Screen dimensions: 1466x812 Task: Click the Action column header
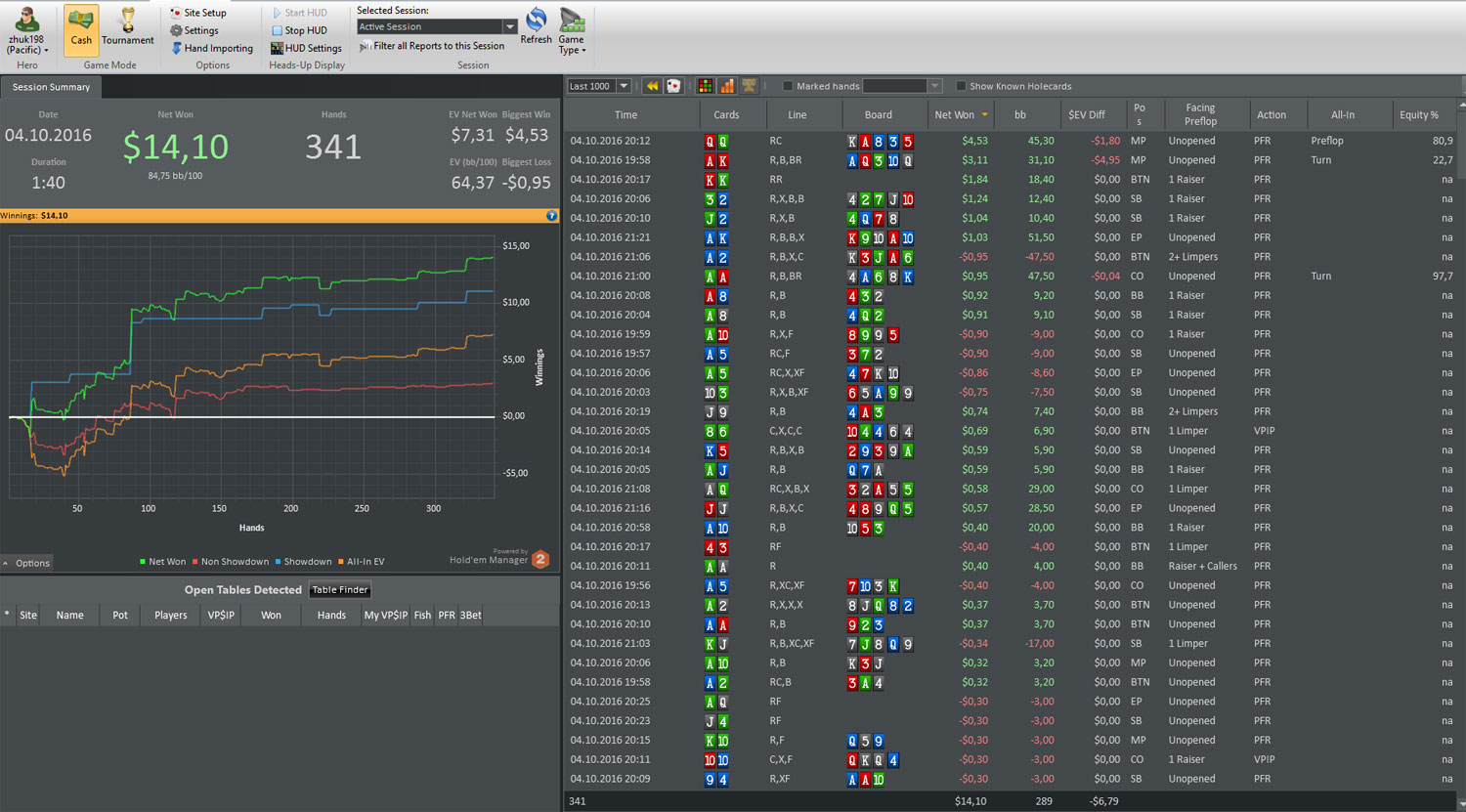pos(1272,114)
